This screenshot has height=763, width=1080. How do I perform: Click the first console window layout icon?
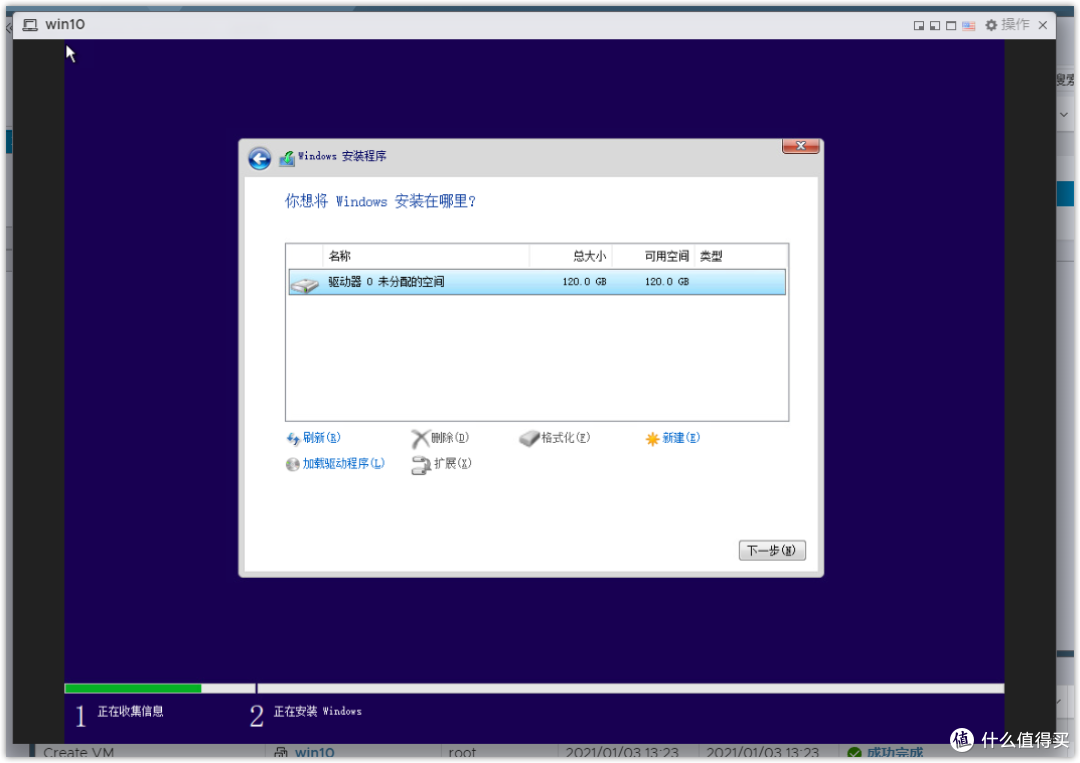pyautogui.click(x=919, y=25)
